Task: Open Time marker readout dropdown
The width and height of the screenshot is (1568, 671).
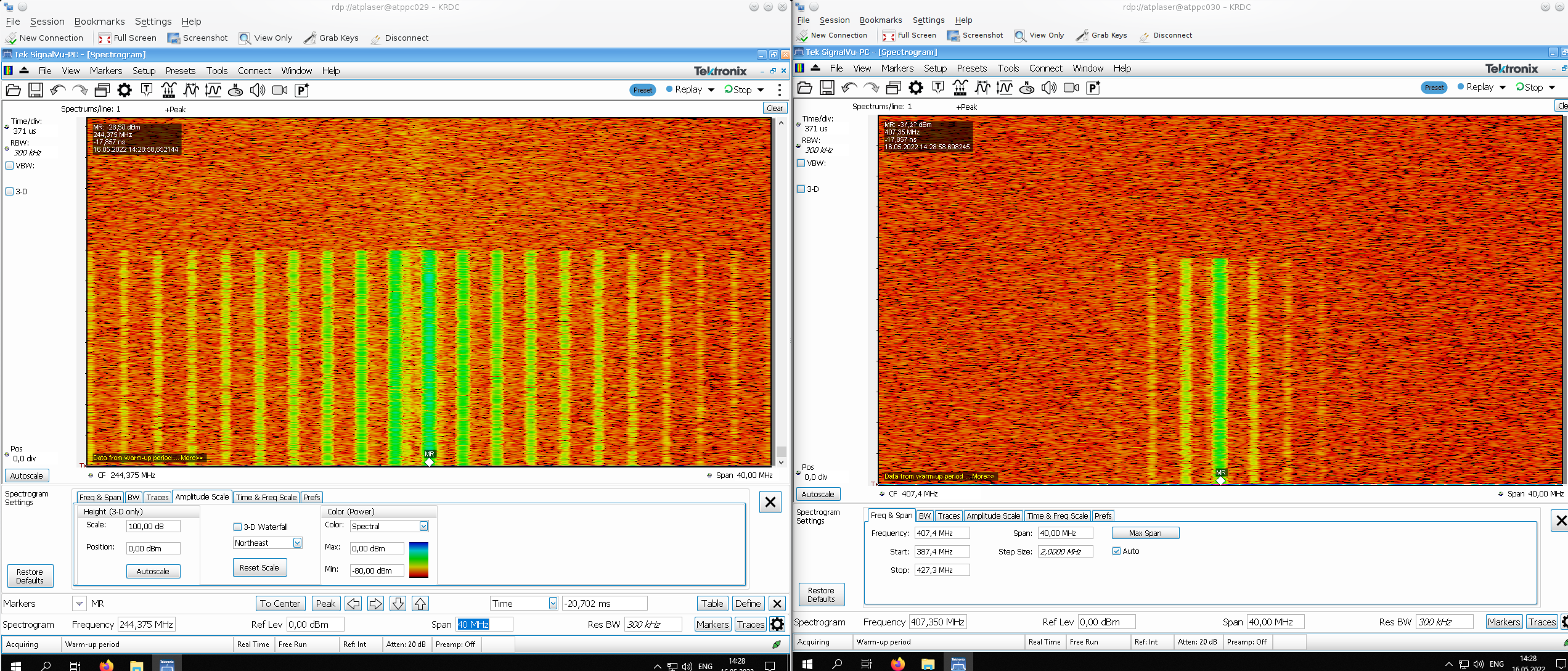Action: 553,604
